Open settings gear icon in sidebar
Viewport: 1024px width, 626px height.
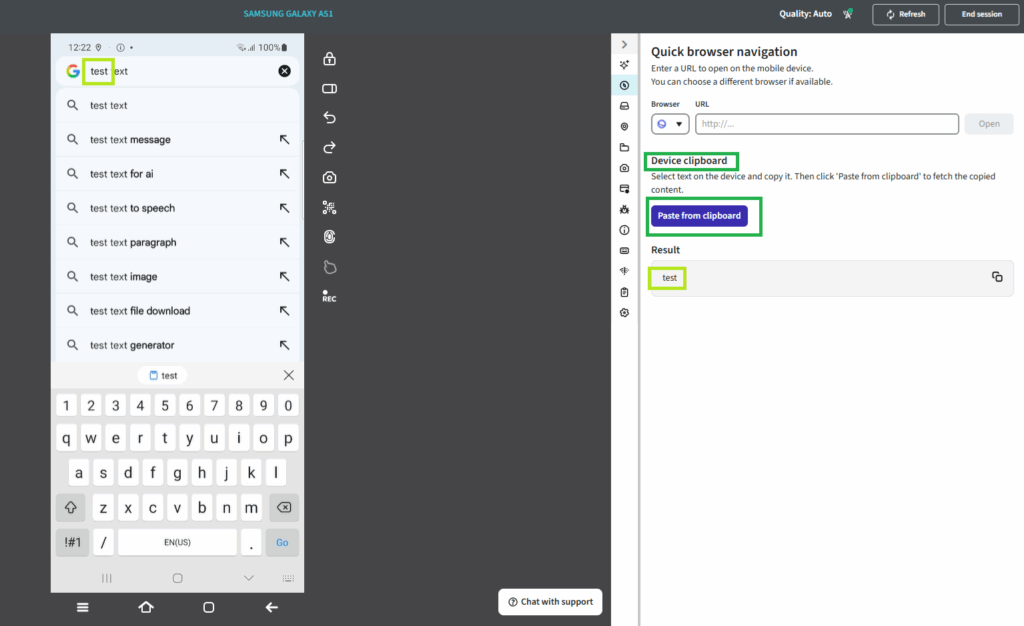624,313
